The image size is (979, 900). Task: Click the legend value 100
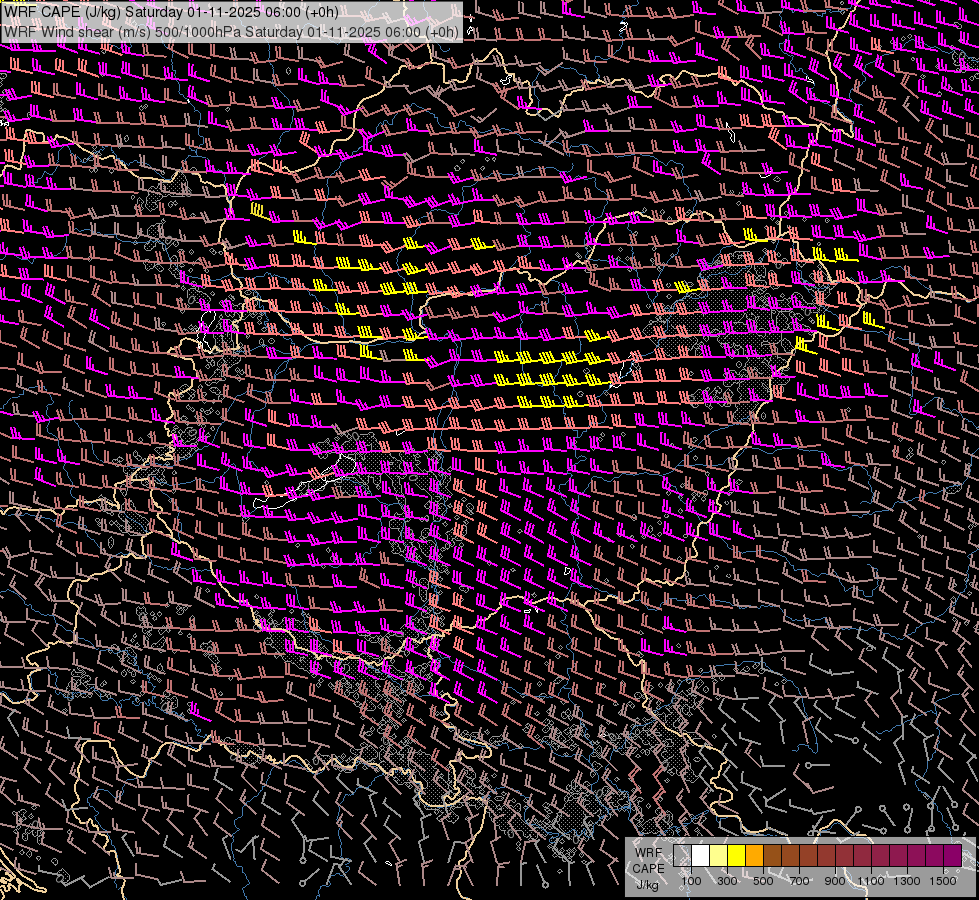click(x=691, y=881)
